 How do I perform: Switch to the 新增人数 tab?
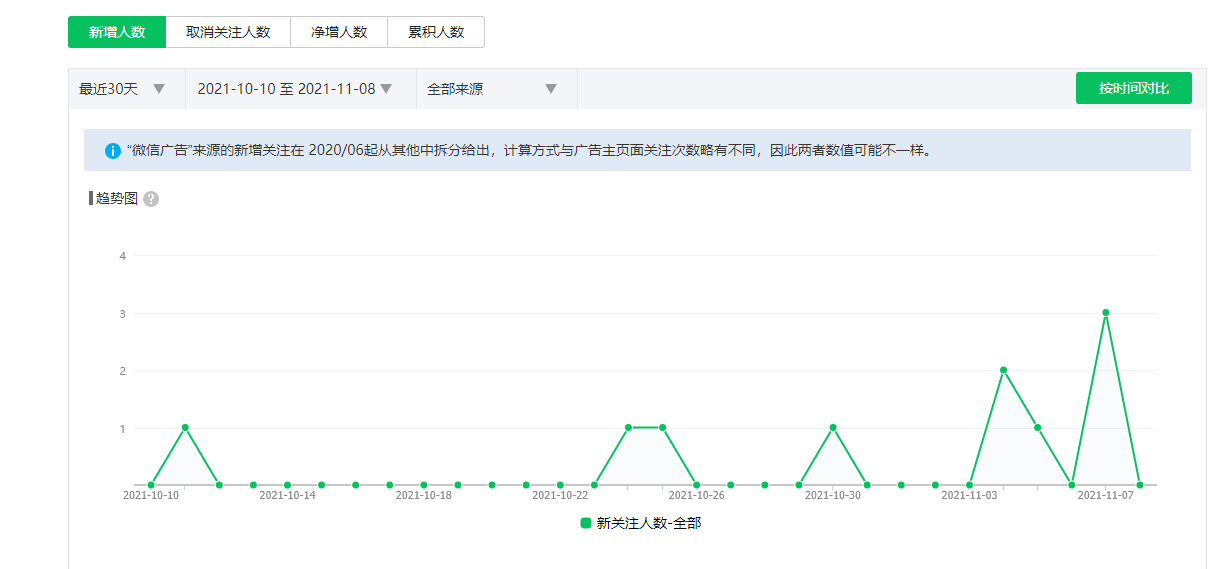click(117, 32)
